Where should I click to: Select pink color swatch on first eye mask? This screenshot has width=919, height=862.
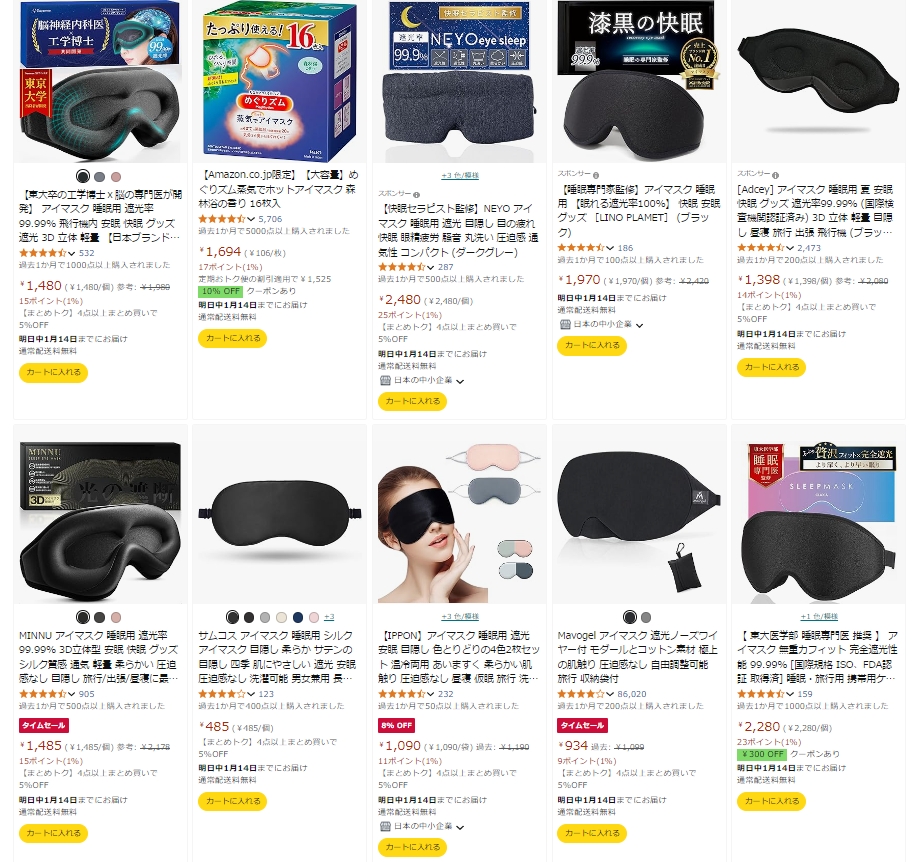click(x=116, y=177)
